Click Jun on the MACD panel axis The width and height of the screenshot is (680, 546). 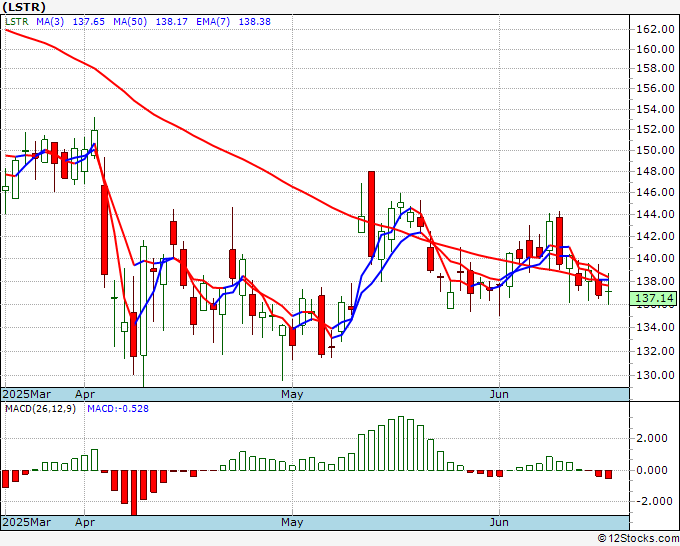(499, 522)
